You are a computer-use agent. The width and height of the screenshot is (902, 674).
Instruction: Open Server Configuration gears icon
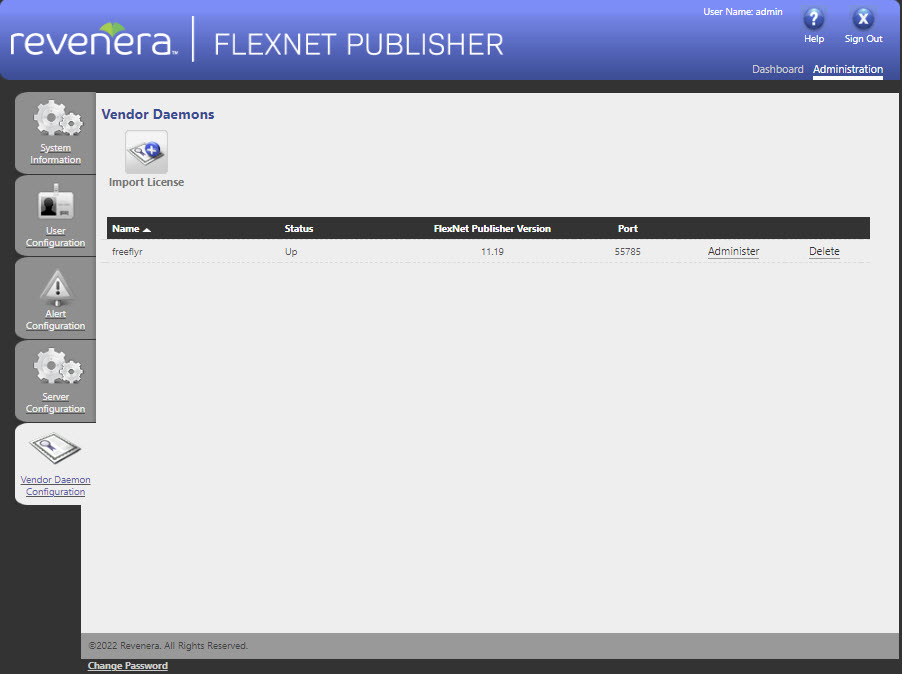tap(58, 366)
